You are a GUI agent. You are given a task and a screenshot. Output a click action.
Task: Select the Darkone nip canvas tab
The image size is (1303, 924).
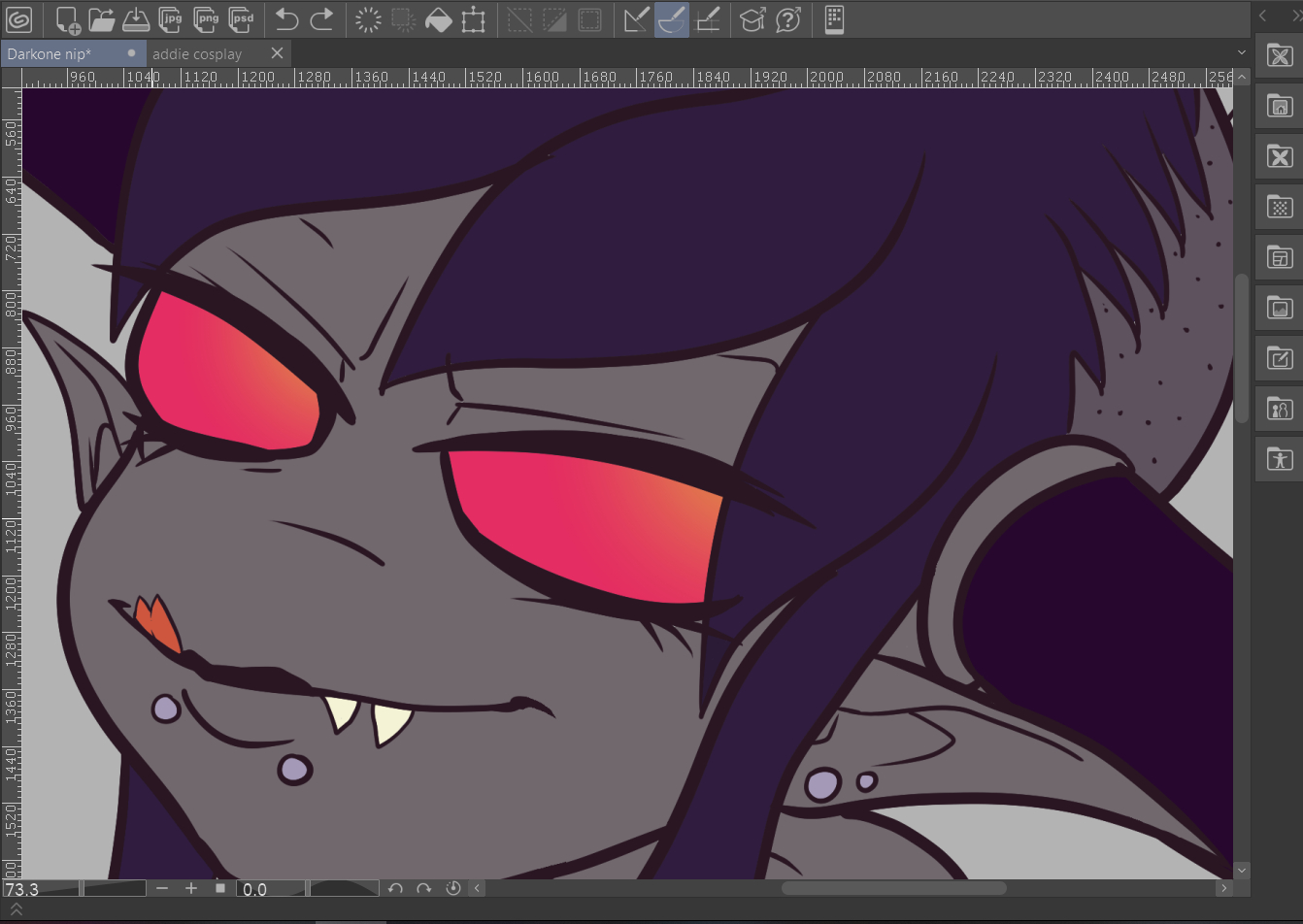click(x=50, y=54)
